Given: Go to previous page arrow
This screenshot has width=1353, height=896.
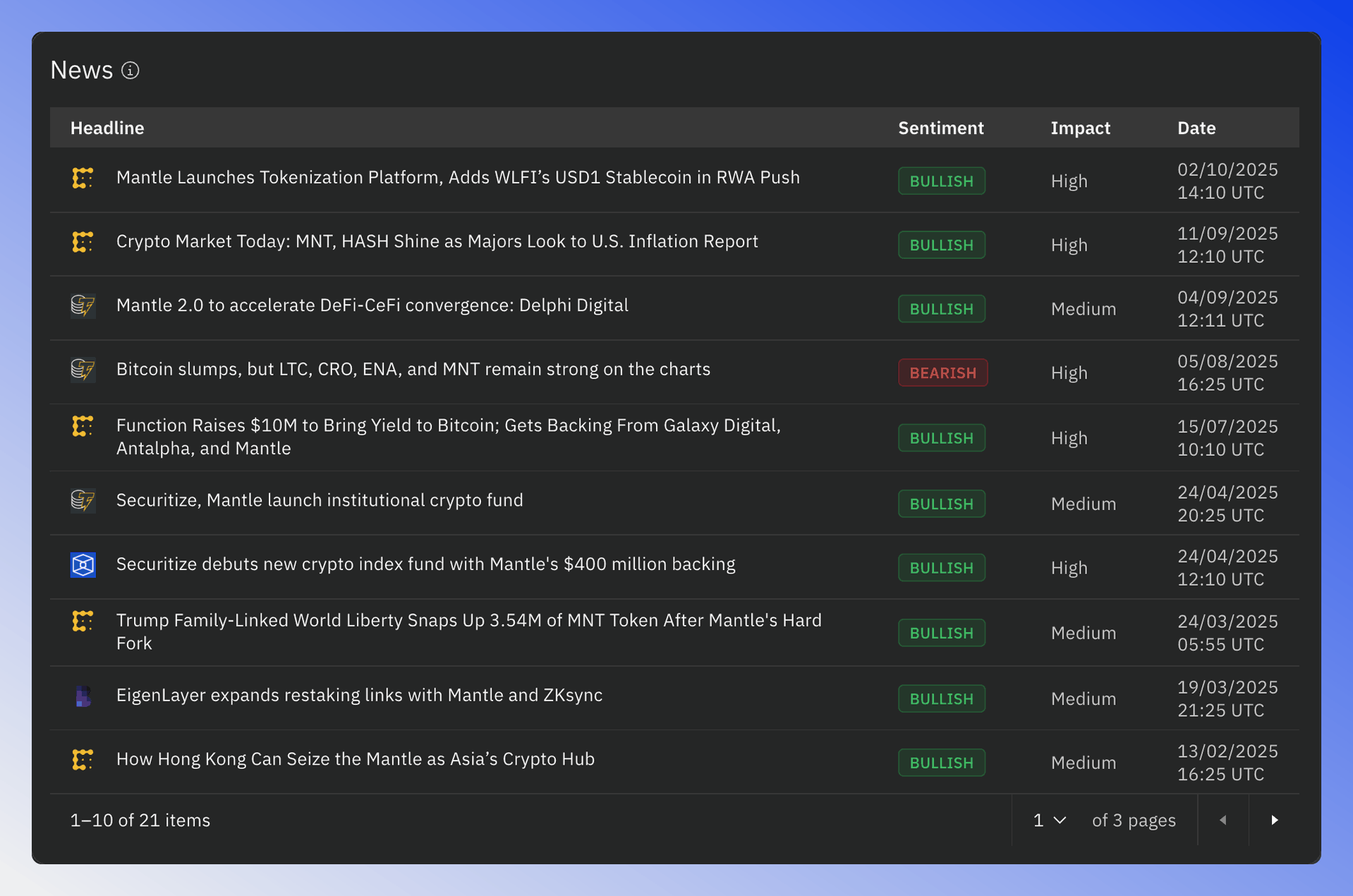Looking at the screenshot, I should click(x=1223, y=820).
